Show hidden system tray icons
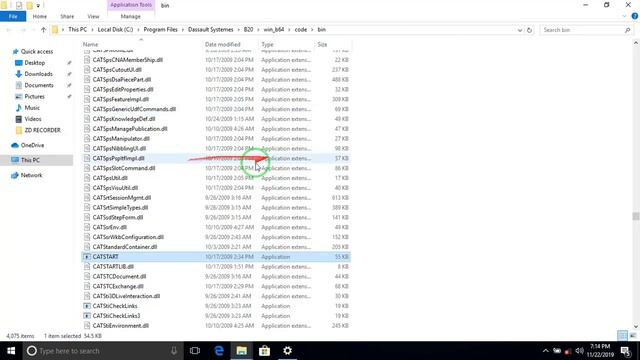This screenshot has height=360, width=640. [x=546, y=351]
